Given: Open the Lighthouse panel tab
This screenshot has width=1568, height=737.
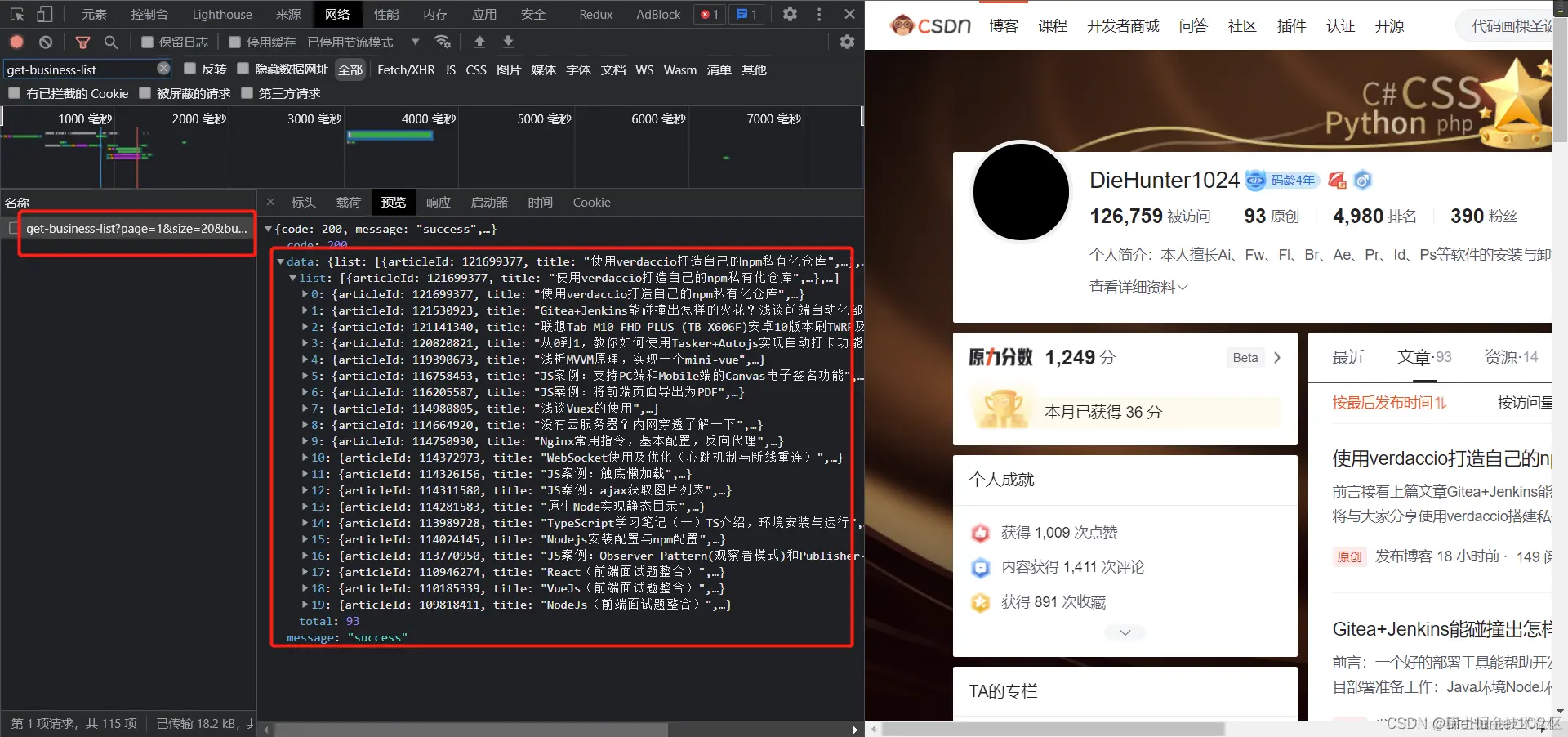Looking at the screenshot, I should pyautogui.click(x=222, y=14).
